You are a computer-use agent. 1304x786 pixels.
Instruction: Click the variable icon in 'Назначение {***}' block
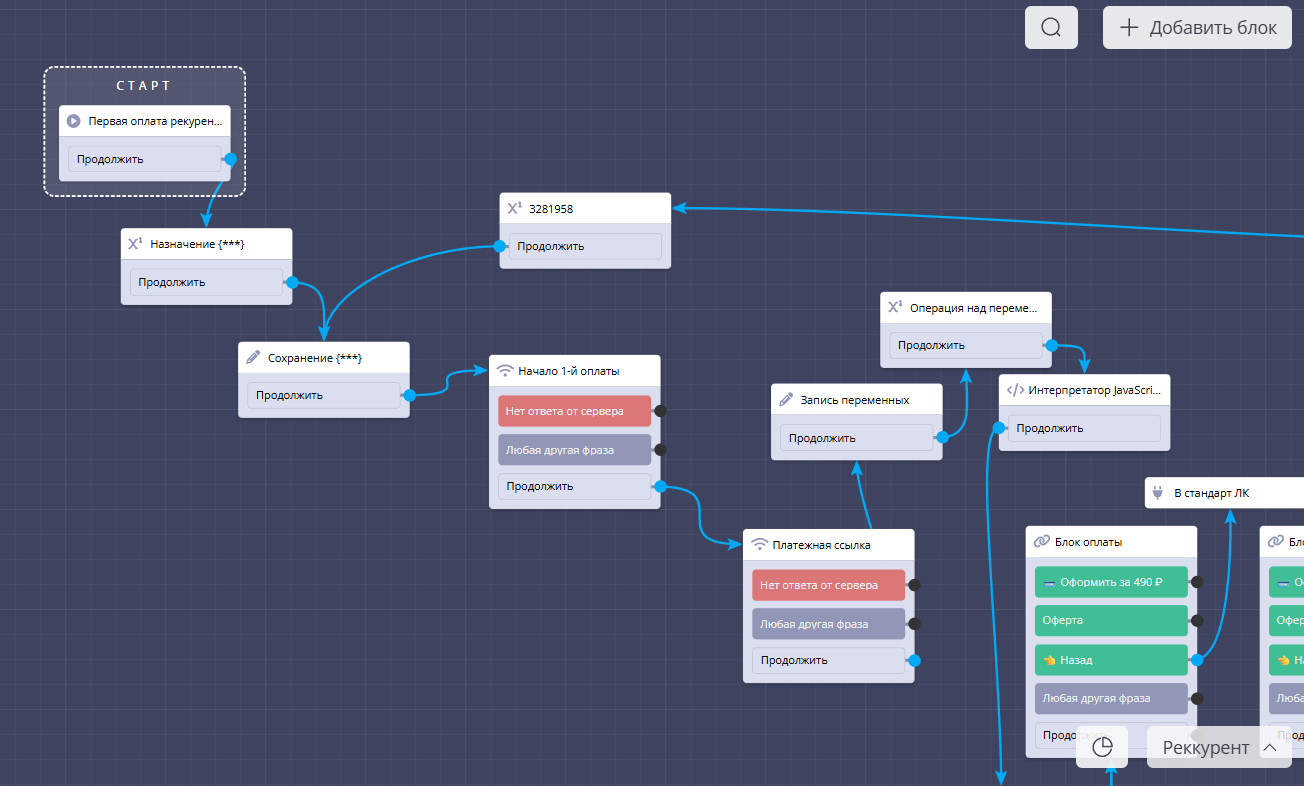tap(135, 244)
